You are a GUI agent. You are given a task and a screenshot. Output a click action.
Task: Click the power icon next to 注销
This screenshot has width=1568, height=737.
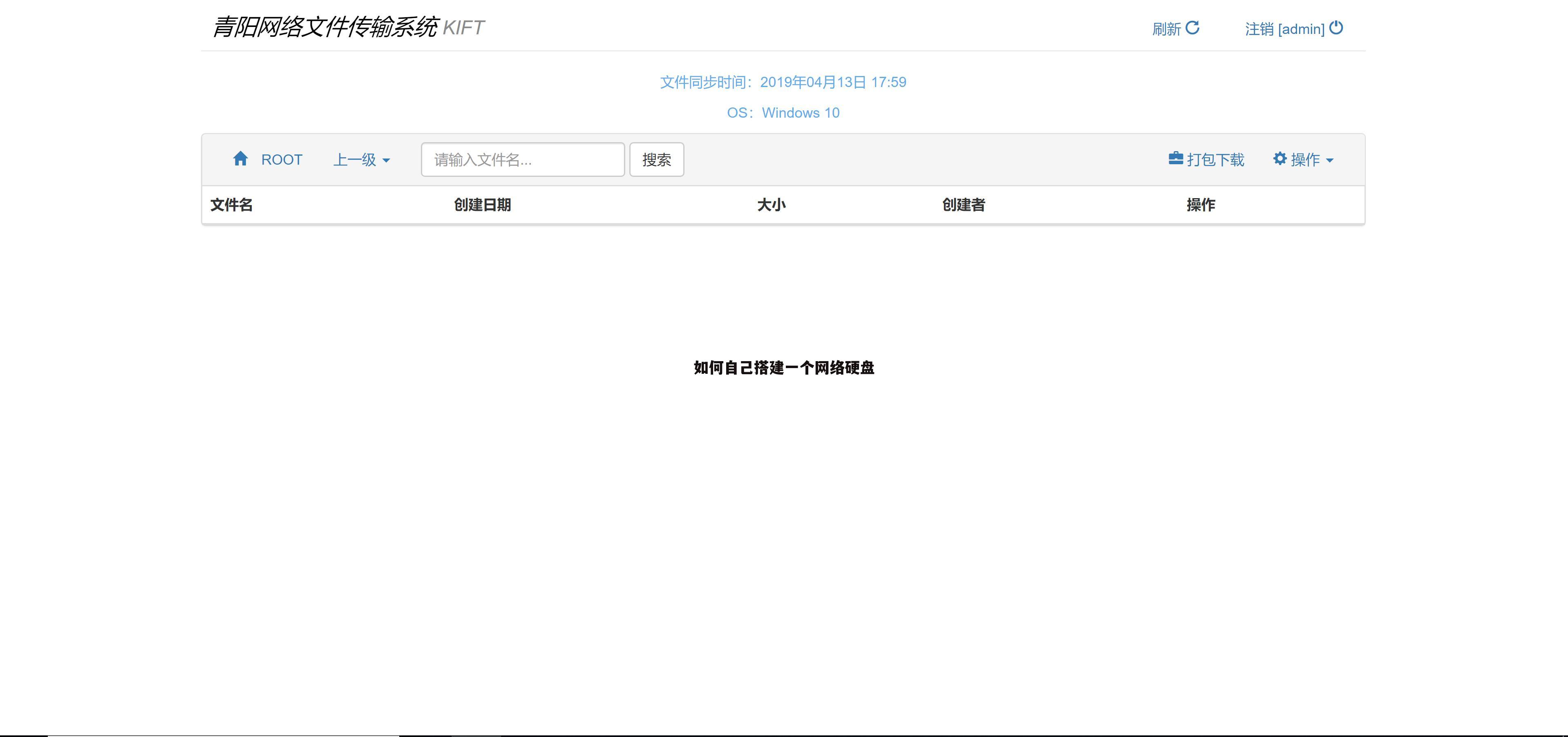[x=1335, y=28]
